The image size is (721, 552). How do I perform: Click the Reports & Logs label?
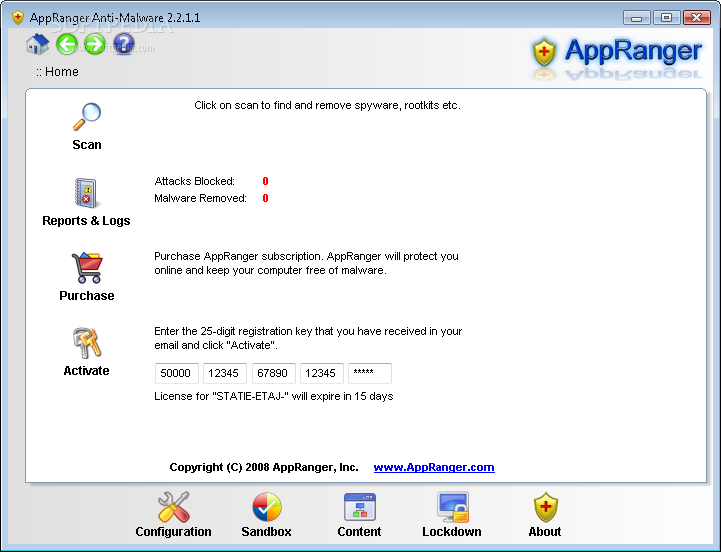pos(86,221)
